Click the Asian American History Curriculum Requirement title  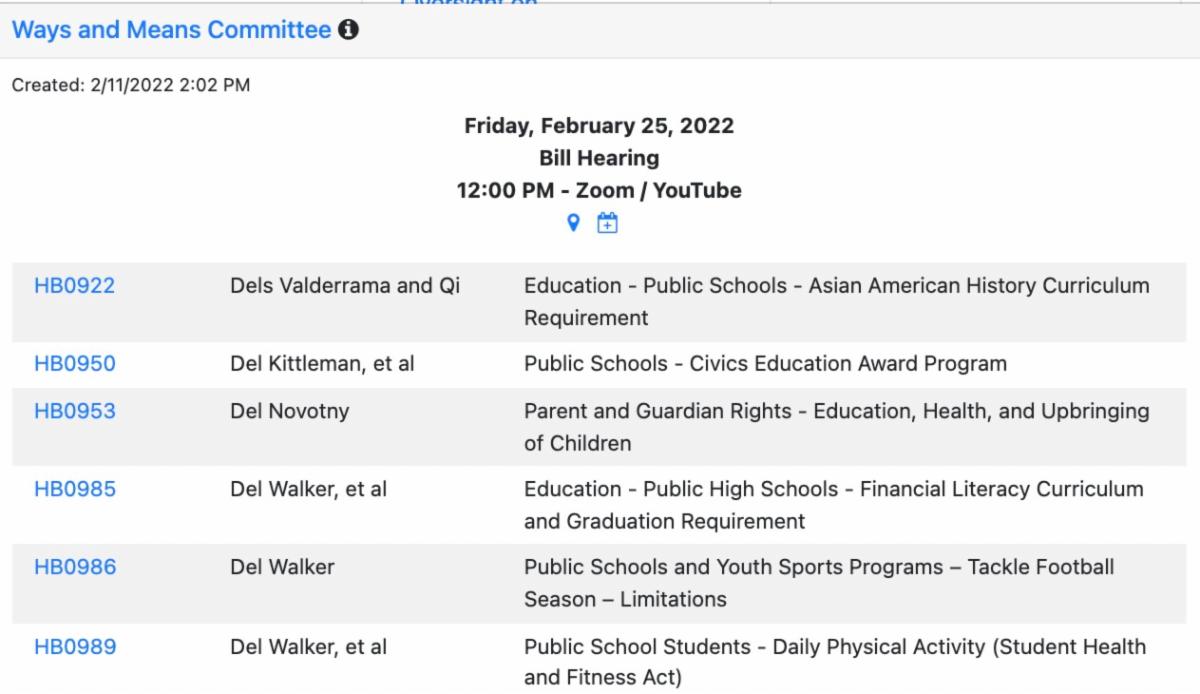[836, 302]
